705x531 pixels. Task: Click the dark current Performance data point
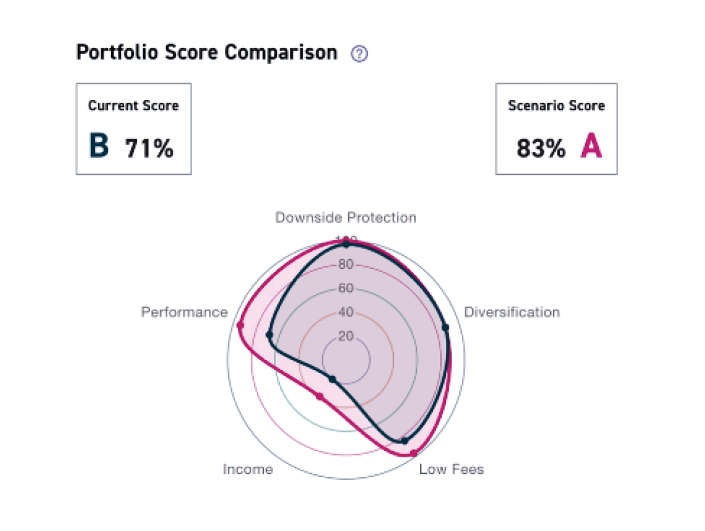coord(270,334)
